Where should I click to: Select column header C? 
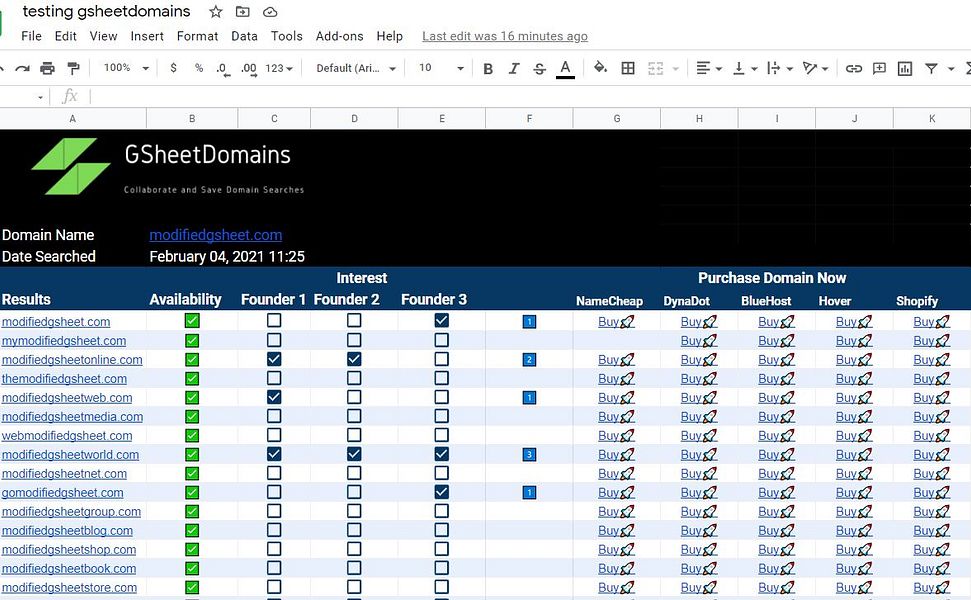[274, 118]
